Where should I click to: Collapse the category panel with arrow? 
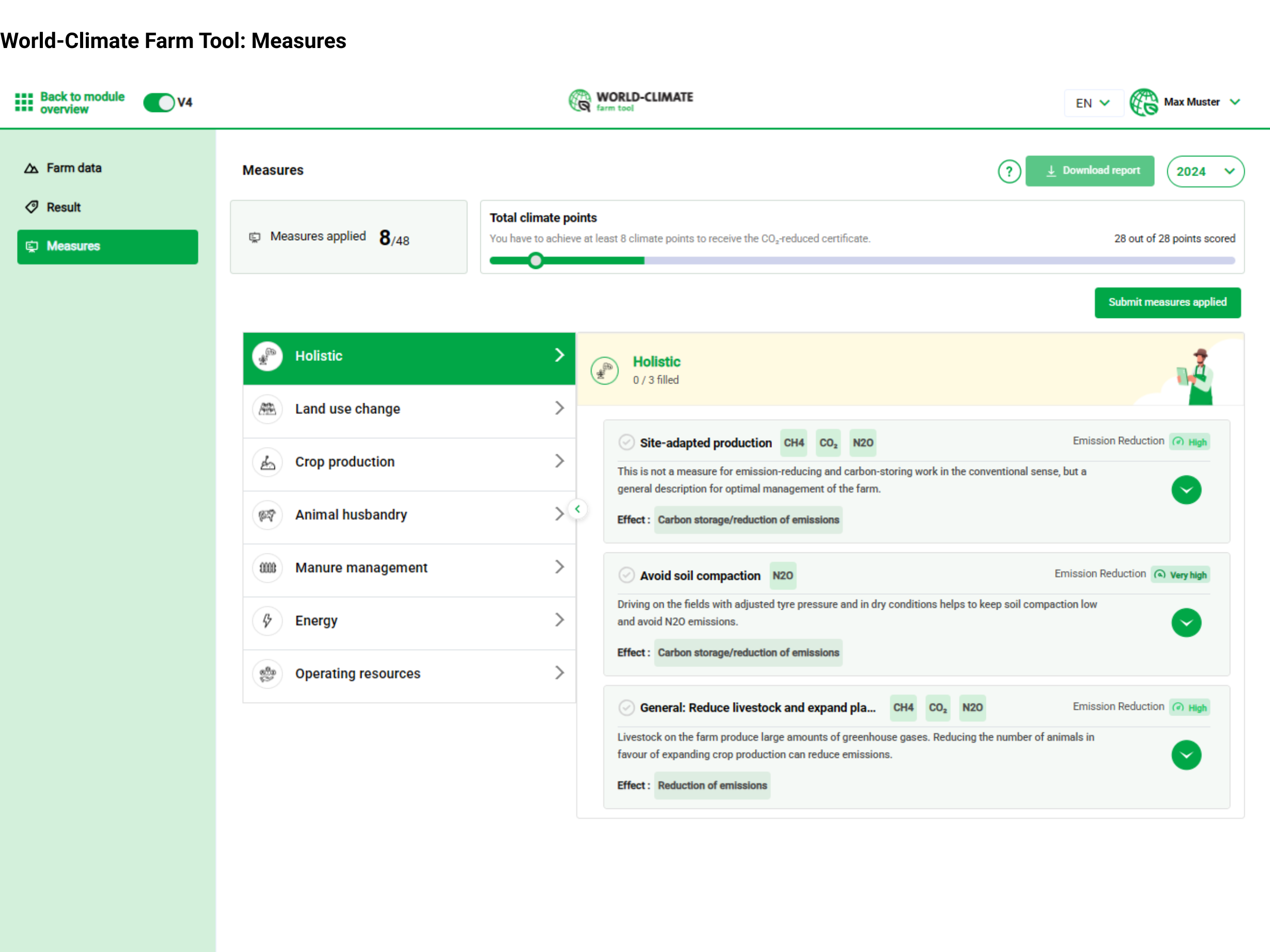577,509
